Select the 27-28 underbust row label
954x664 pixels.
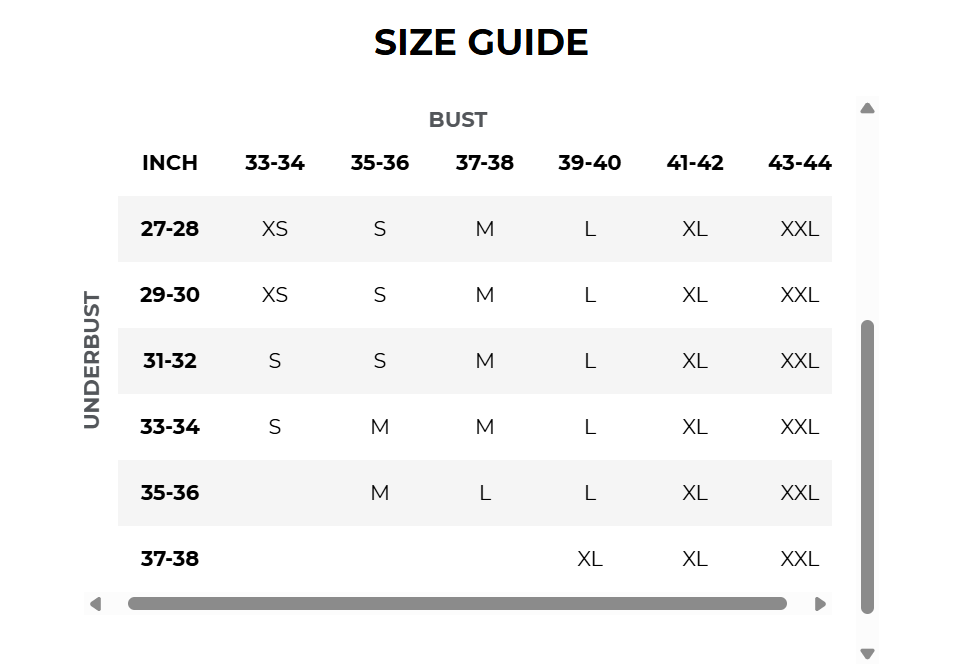[170, 229]
